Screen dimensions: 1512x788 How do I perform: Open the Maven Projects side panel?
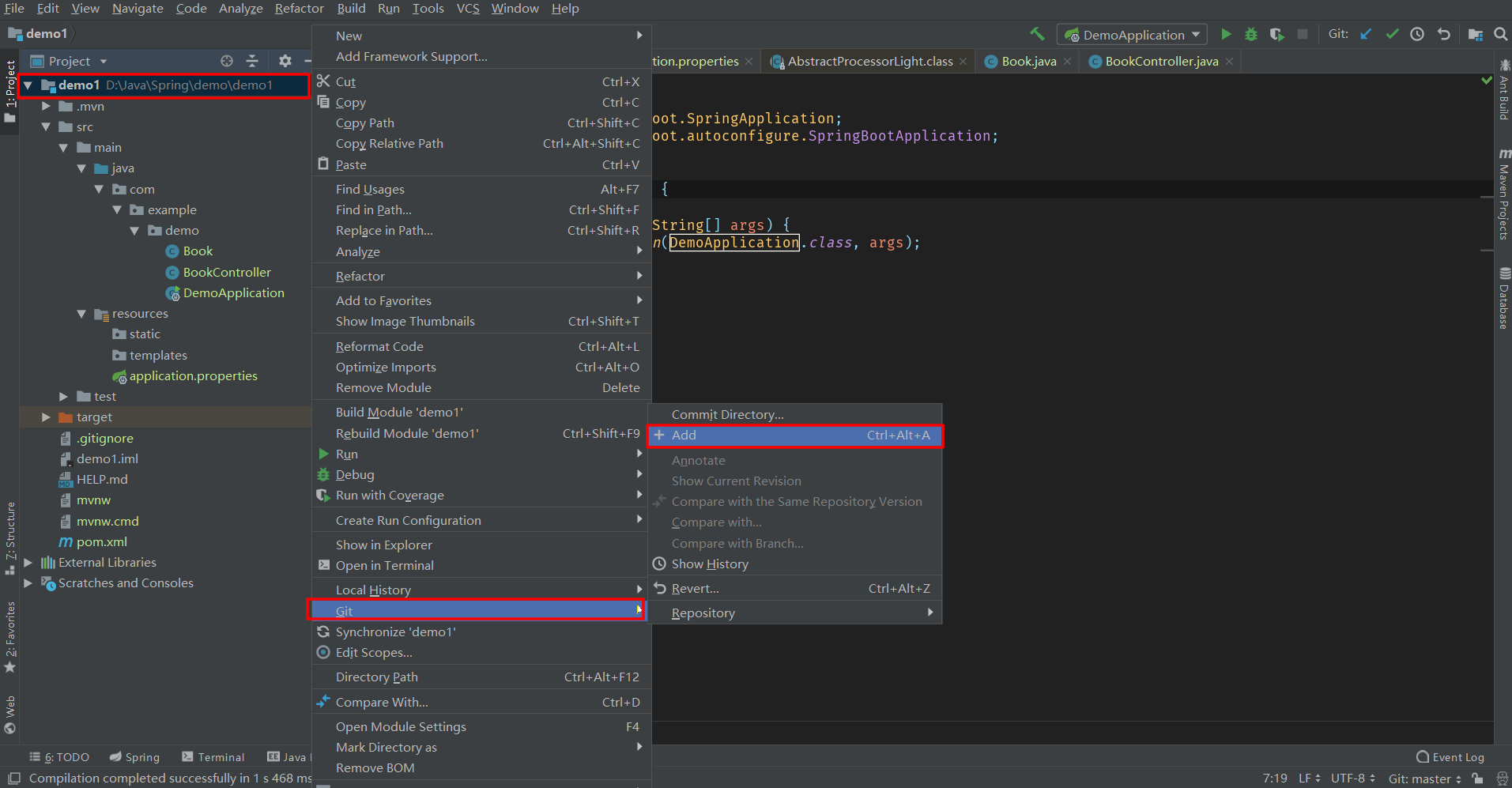pos(1503,194)
